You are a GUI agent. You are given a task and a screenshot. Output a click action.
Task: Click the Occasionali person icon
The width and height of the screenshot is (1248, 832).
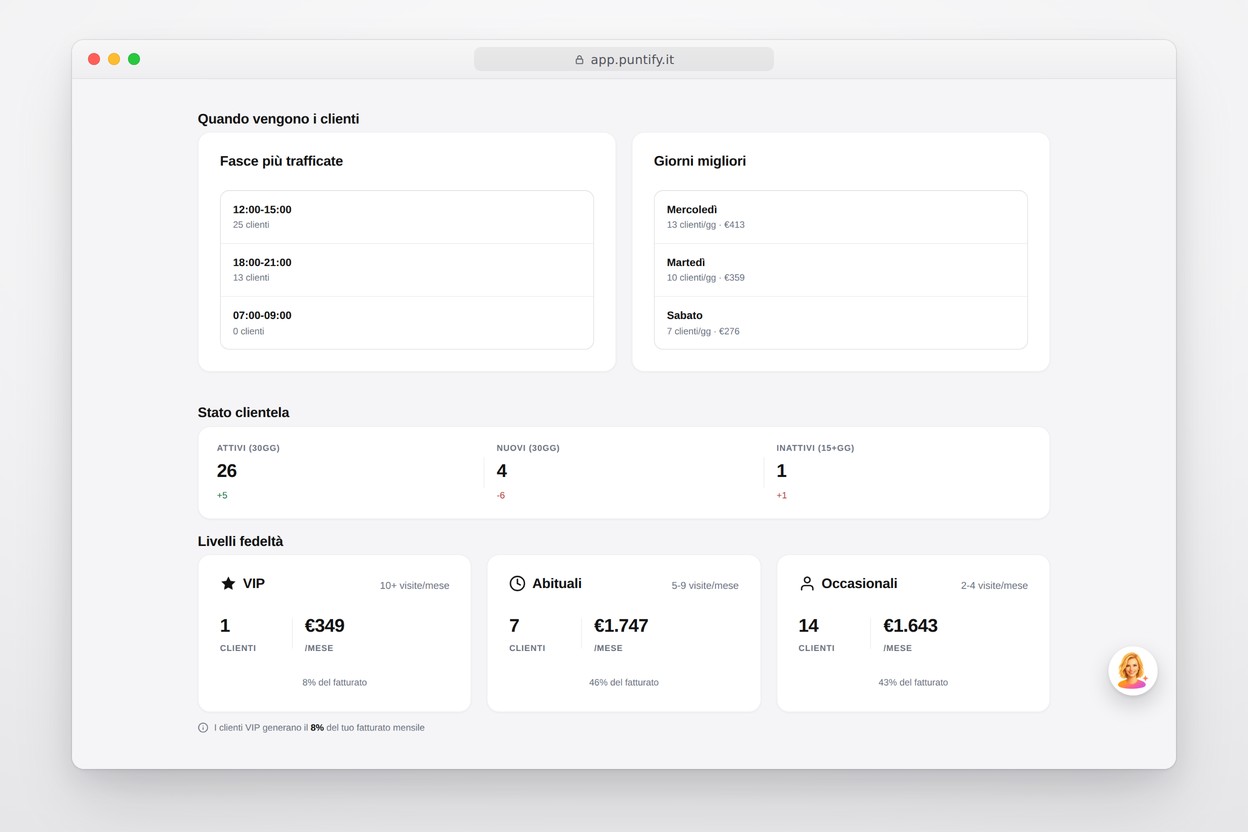[807, 583]
